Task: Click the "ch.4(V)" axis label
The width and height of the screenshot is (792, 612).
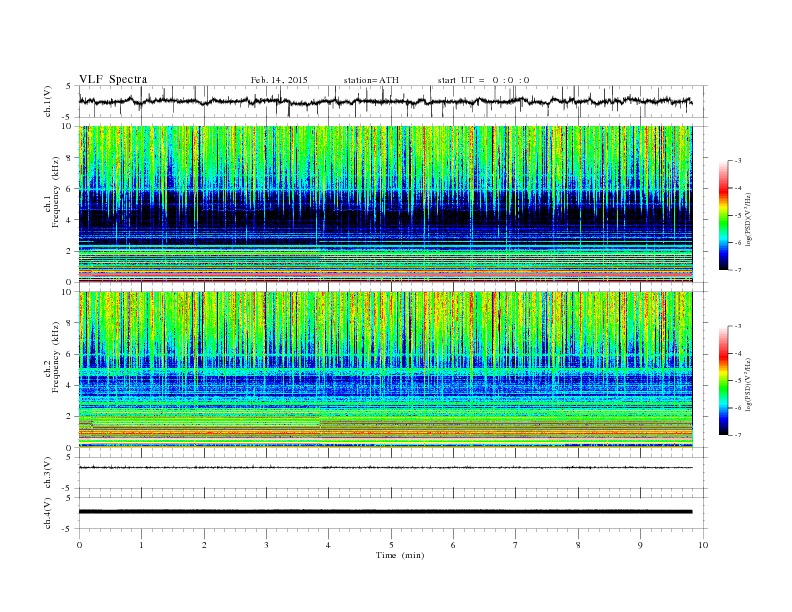Action: coord(48,515)
